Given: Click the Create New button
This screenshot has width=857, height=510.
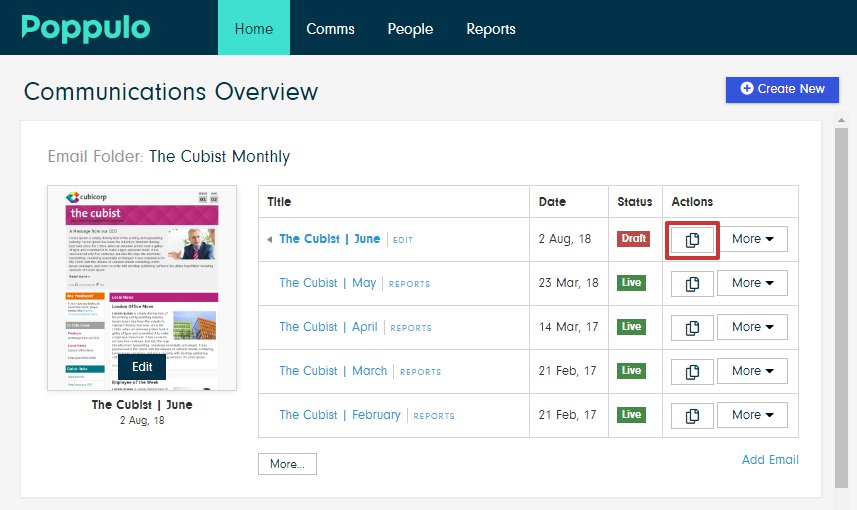Looking at the screenshot, I should coord(783,89).
